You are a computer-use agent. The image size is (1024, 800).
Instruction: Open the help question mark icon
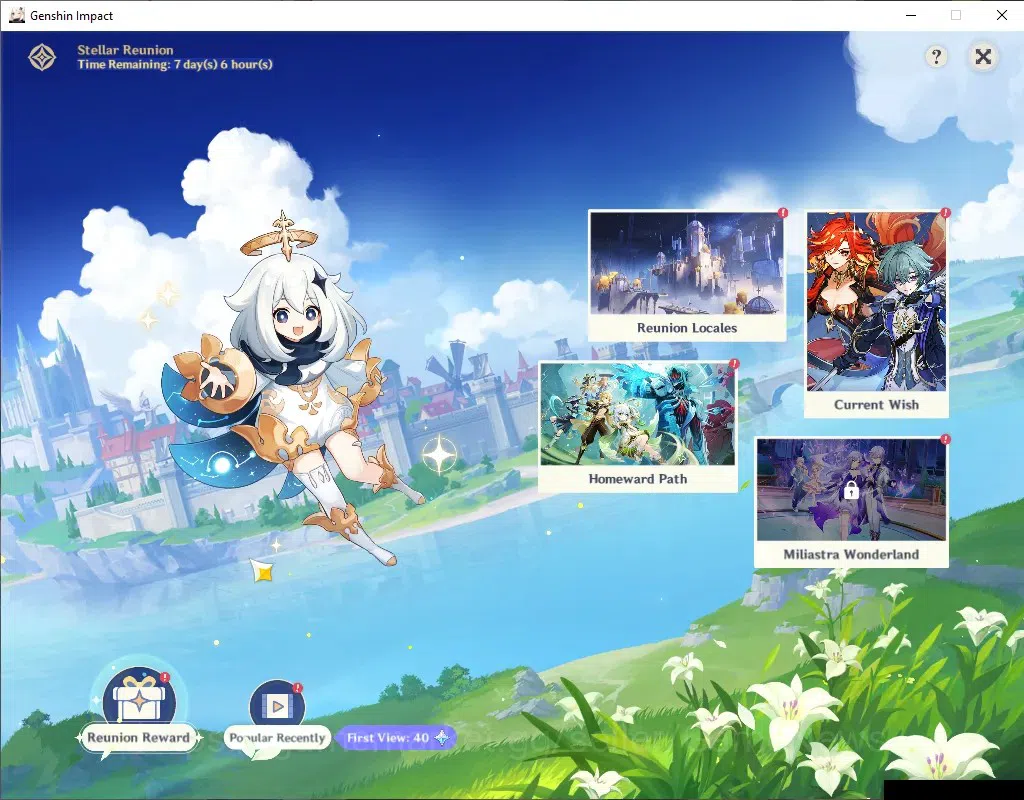pos(936,57)
